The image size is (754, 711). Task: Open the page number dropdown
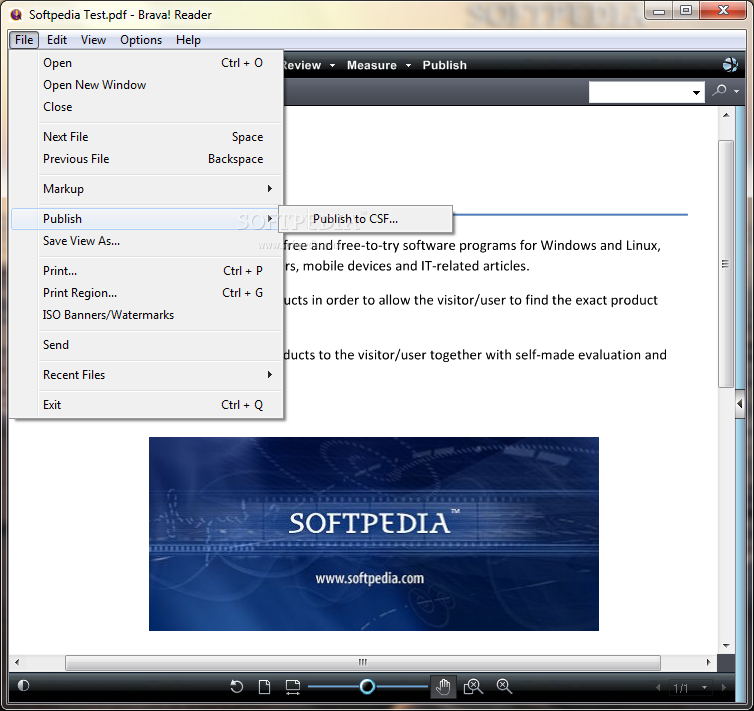click(x=704, y=688)
